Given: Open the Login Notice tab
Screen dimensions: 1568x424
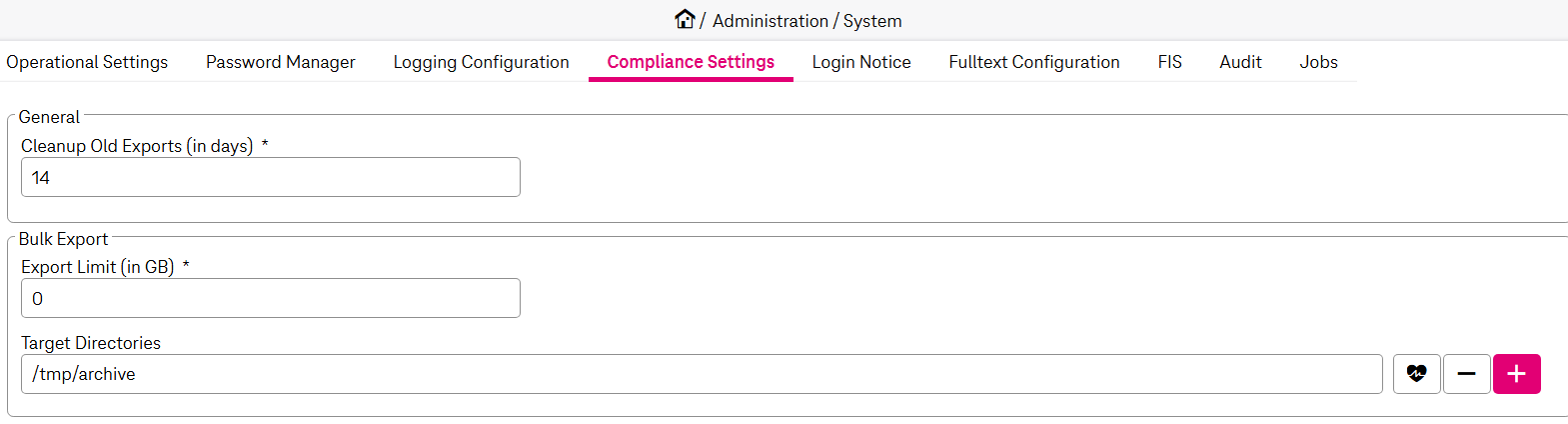Looking at the screenshot, I should click(x=860, y=62).
